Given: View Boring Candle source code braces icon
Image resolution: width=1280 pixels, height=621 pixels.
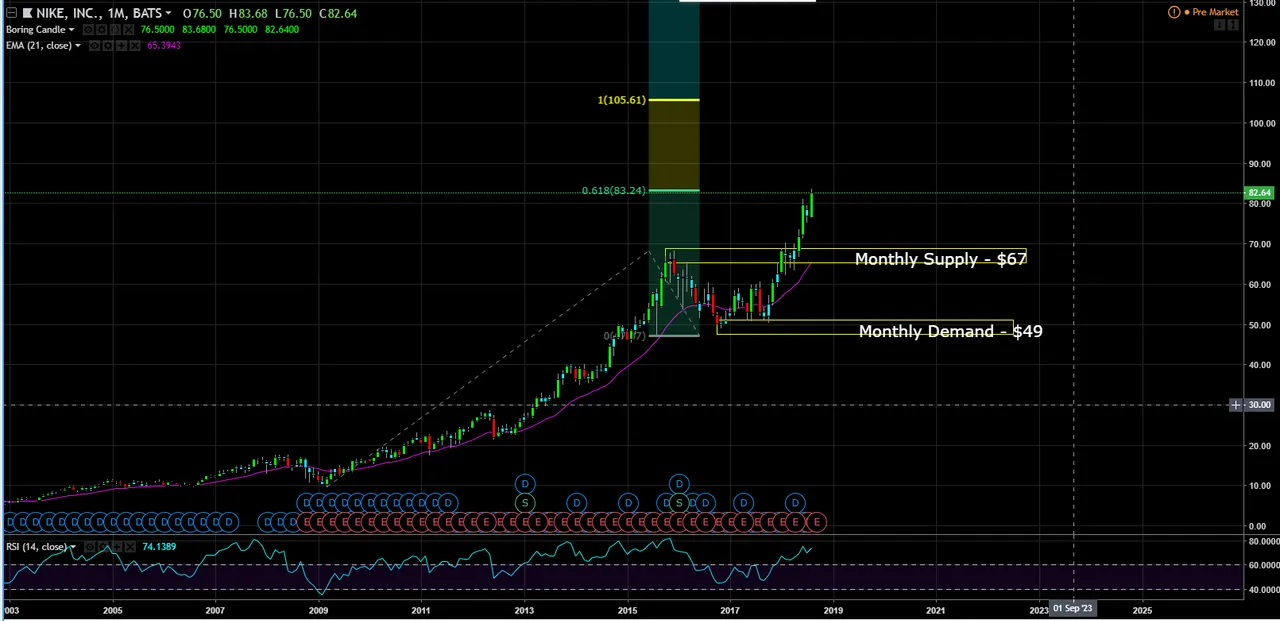Looking at the screenshot, I should click(117, 30).
